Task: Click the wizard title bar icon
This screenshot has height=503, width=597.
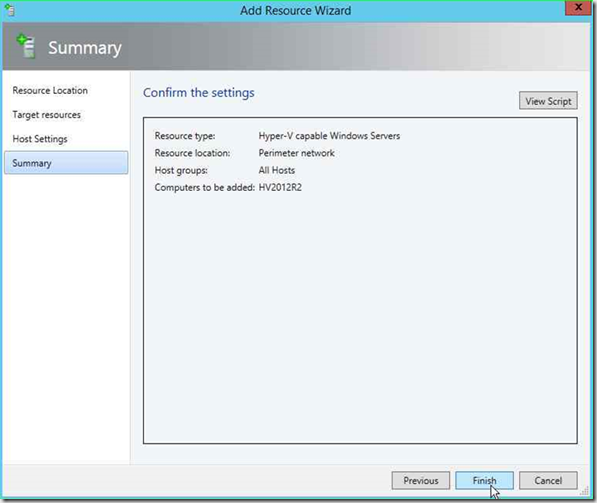Action: pyautogui.click(x=10, y=10)
